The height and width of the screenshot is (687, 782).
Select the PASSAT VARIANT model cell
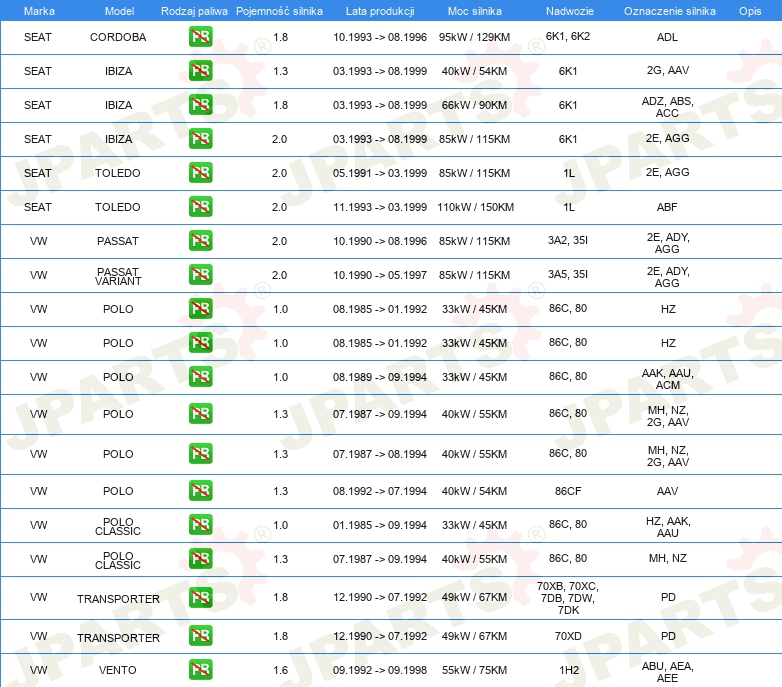[x=118, y=276]
